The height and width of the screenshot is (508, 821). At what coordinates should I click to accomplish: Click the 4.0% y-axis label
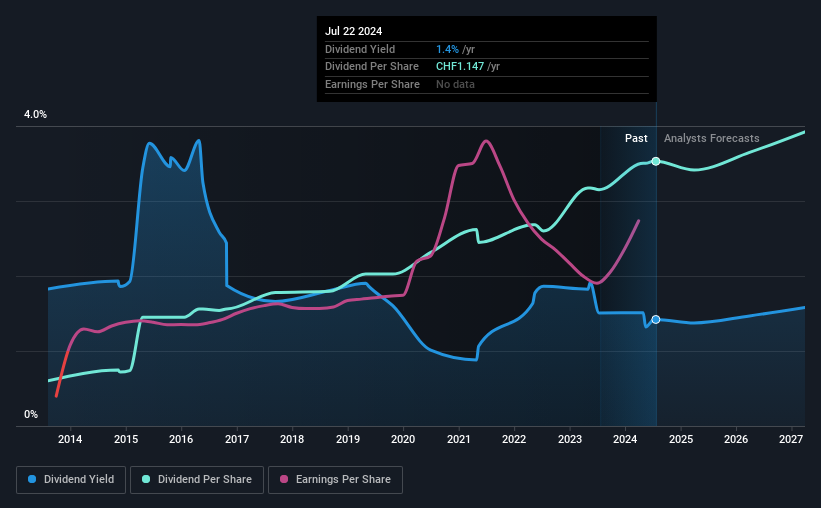pyautogui.click(x=35, y=114)
